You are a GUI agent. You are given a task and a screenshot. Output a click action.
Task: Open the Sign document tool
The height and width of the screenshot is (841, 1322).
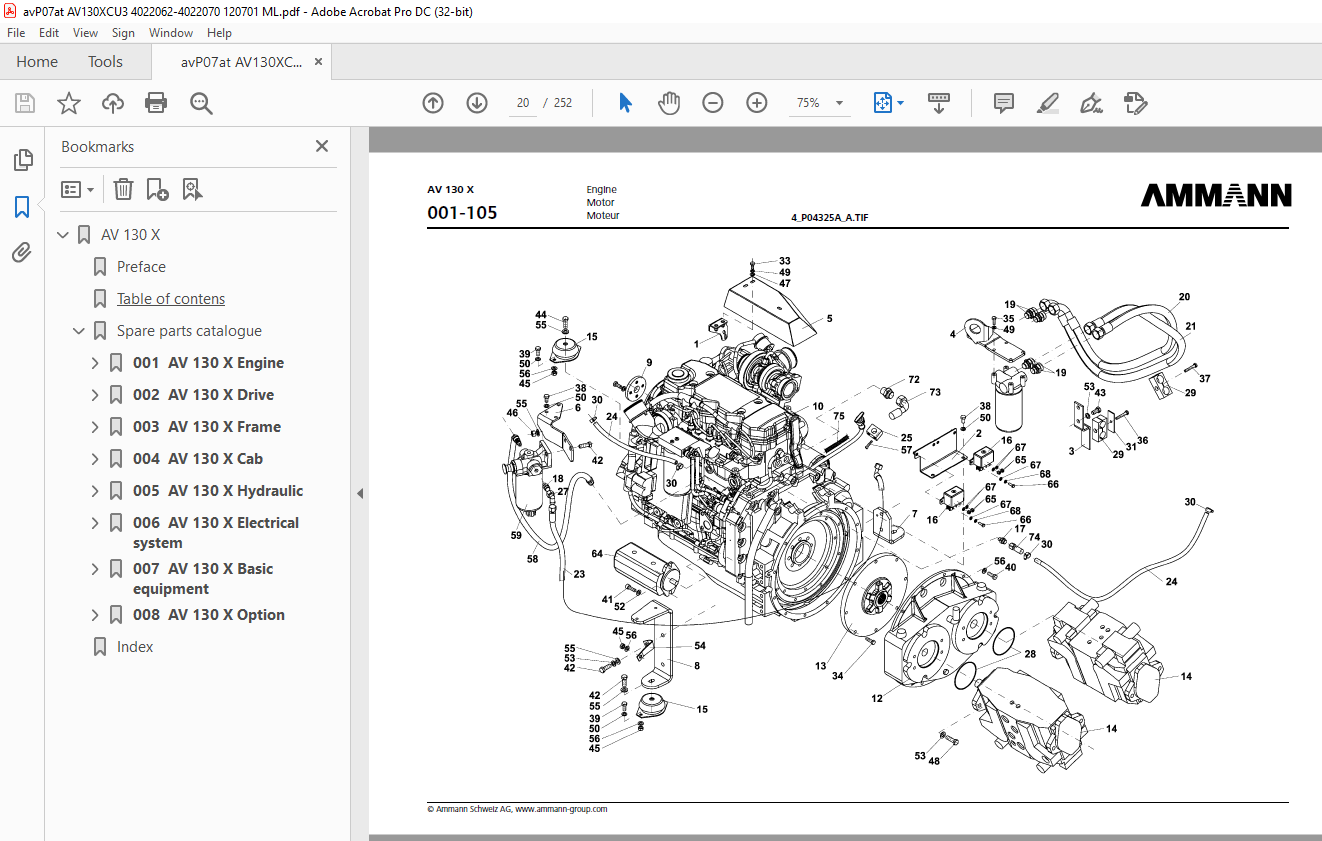[1091, 103]
